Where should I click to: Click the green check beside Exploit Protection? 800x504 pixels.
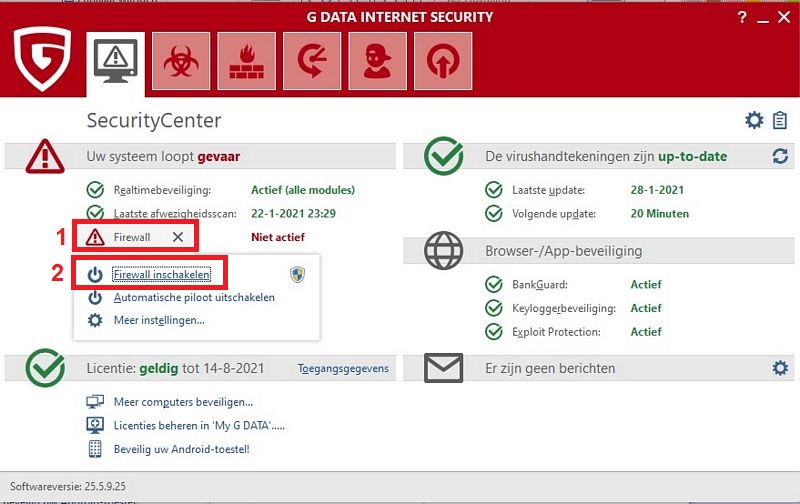[x=493, y=332]
